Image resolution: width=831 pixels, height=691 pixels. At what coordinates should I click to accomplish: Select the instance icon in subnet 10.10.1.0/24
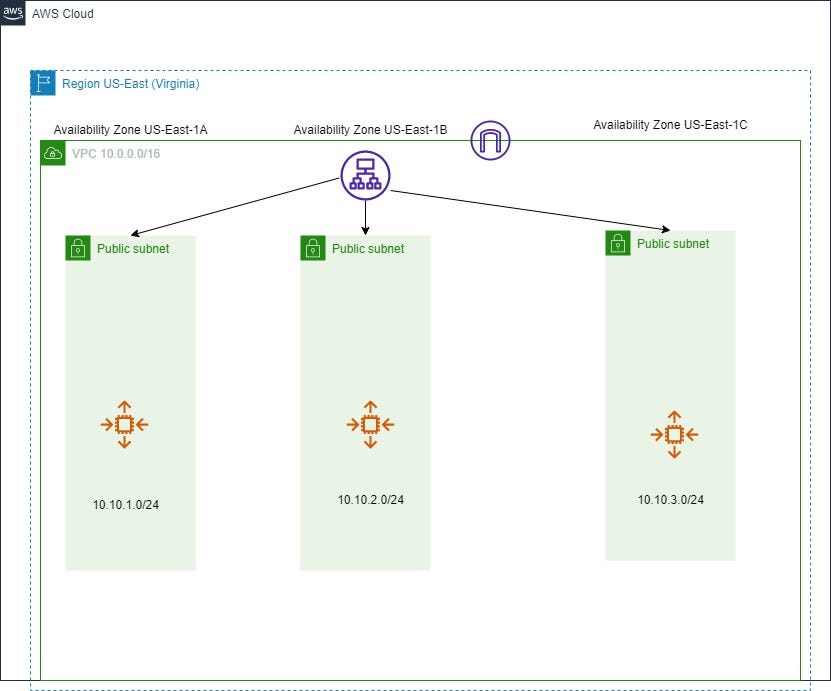(124, 424)
